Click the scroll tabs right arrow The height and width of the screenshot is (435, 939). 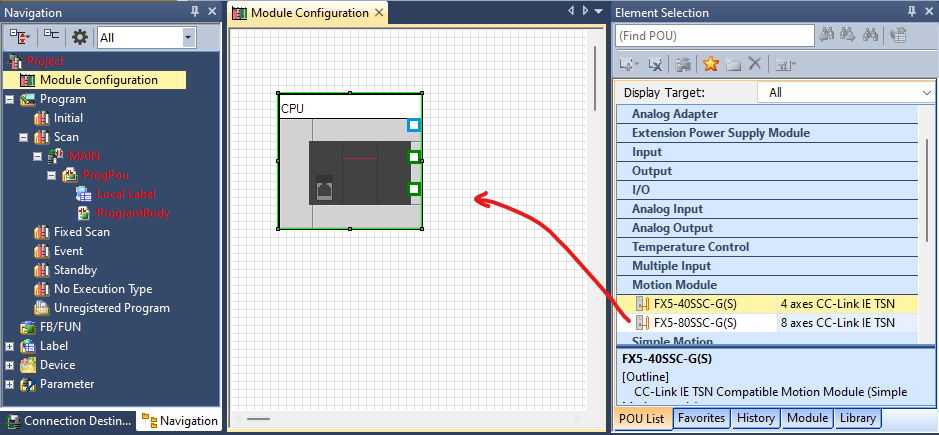pyautogui.click(x=584, y=11)
